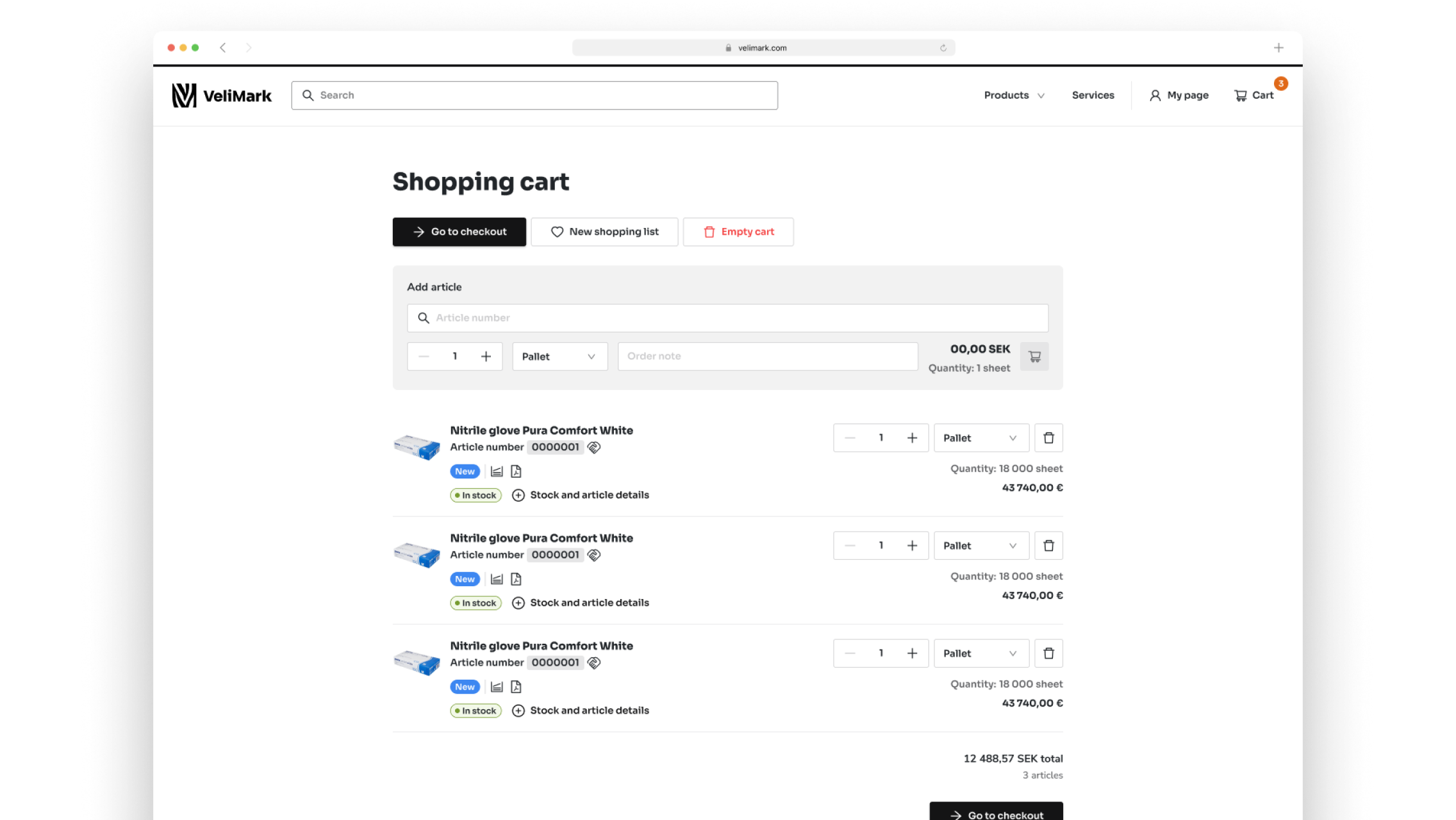
Task: Click the article number search input field
Action: coord(727,317)
